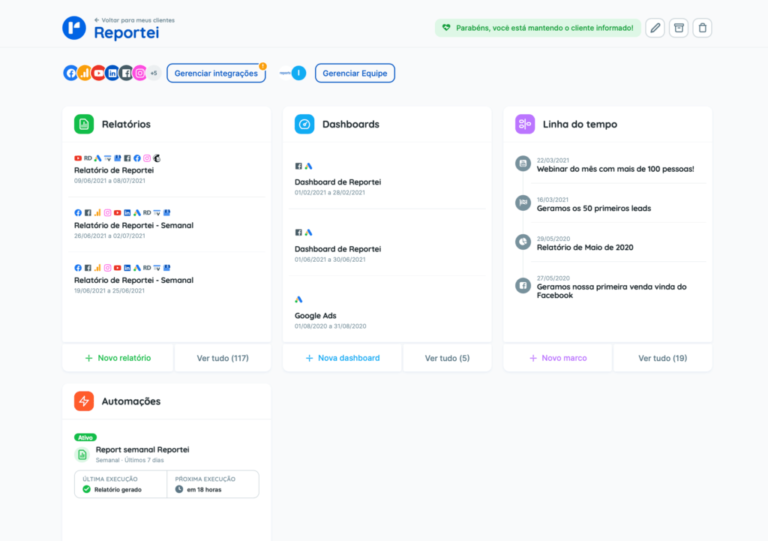Click the trash delete icon

point(702,28)
